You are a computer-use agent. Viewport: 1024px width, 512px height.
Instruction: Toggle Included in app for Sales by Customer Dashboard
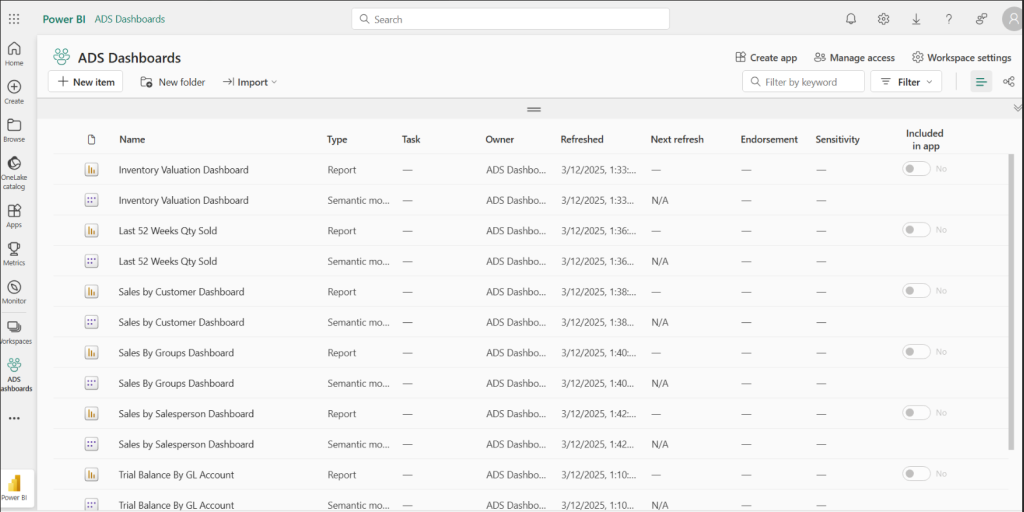click(916, 291)
